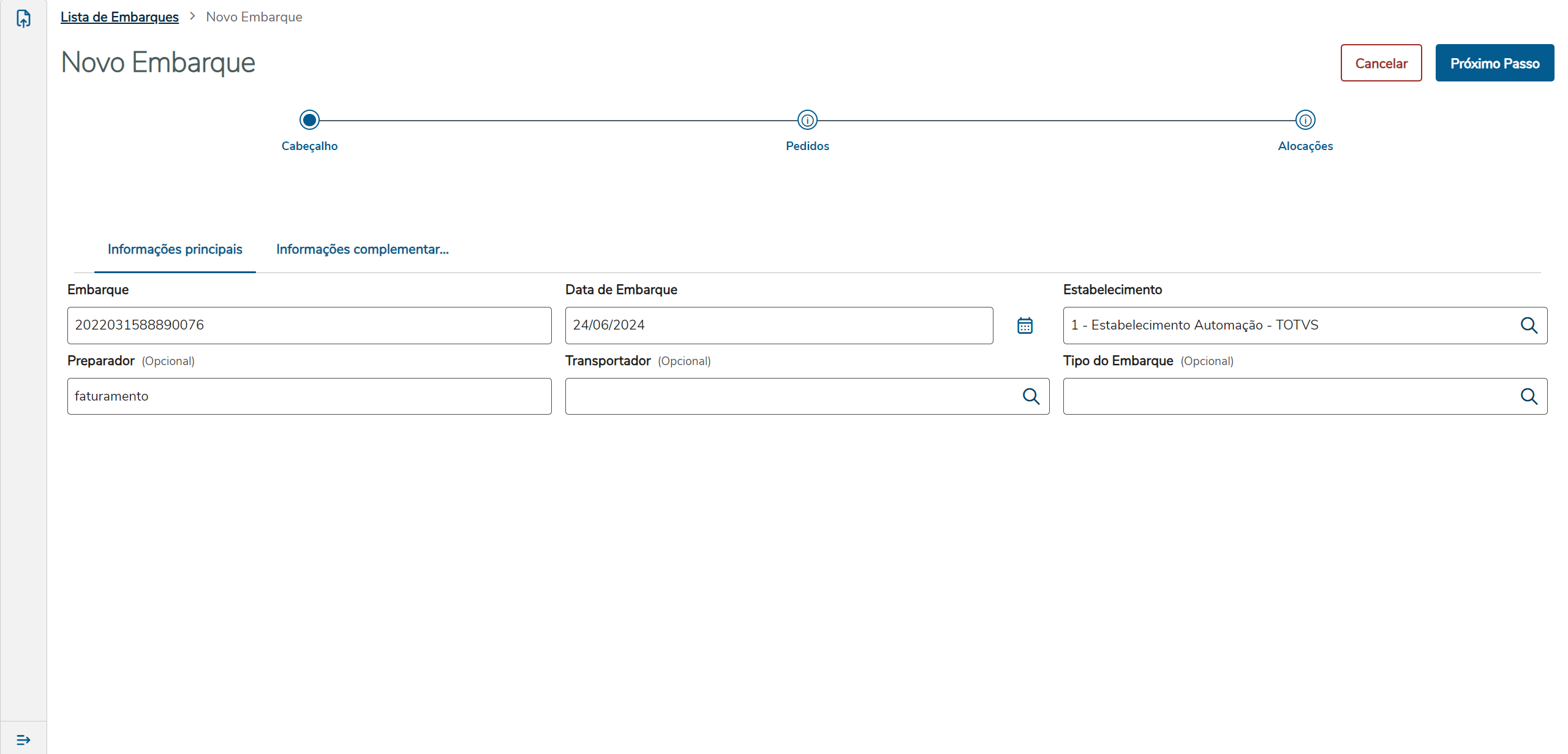Click the Estabelecimento search magnifier icon
Screen dimensions: 1568x754
[x=1529, y=325]
